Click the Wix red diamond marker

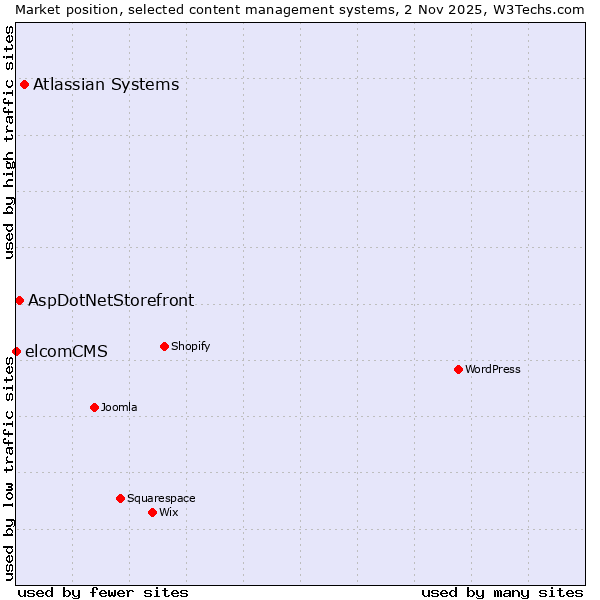coord(152,512)
